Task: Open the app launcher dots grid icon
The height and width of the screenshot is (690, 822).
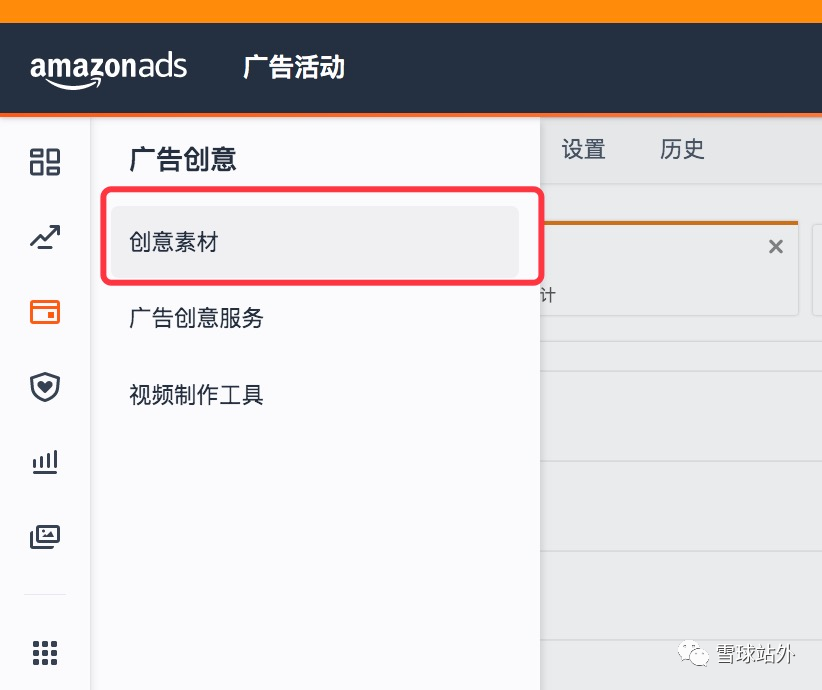Action: (45, 653)
